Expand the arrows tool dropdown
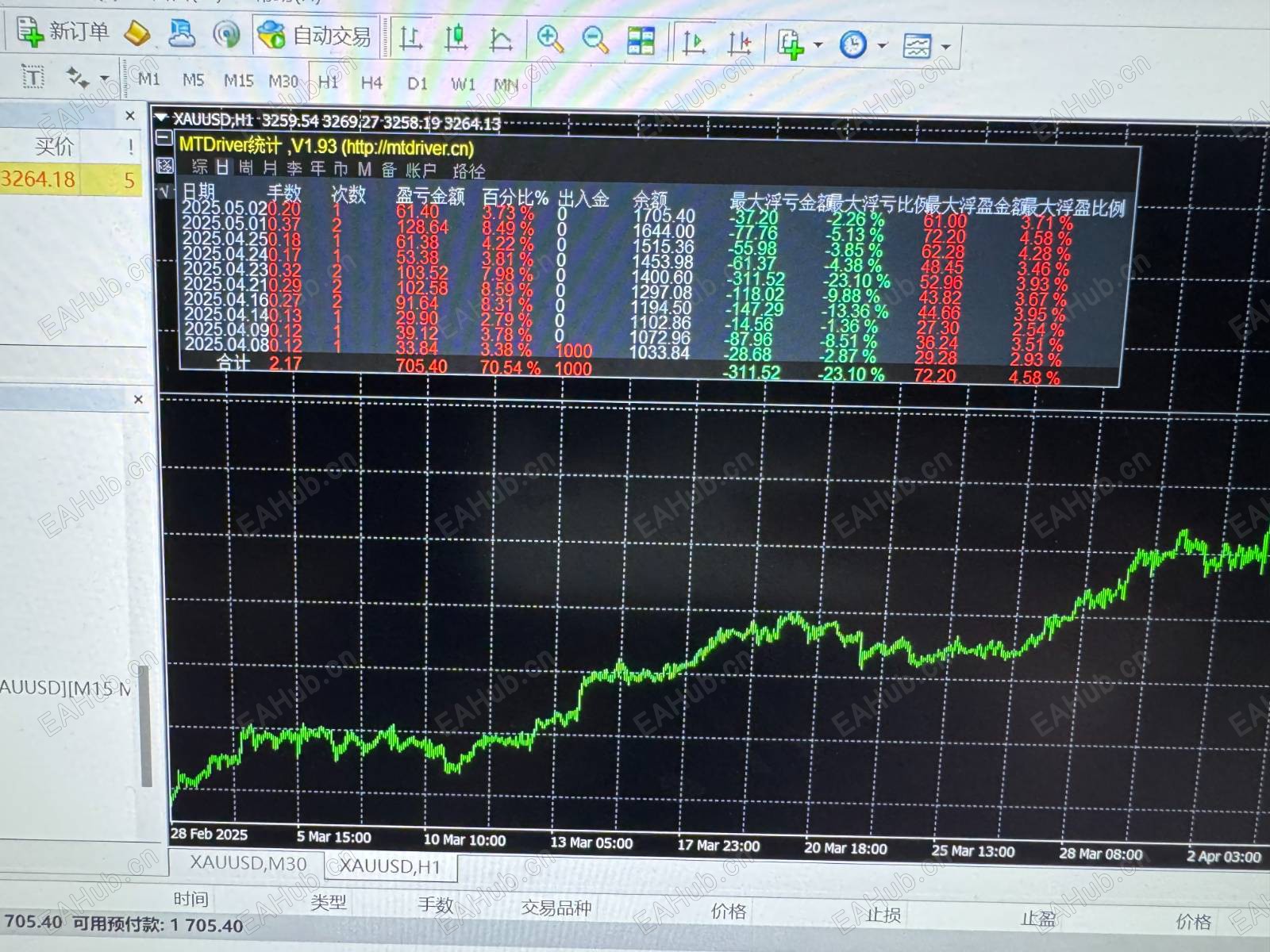The height and width of the screenshot is (952, 1270). [x=104, y=79]
